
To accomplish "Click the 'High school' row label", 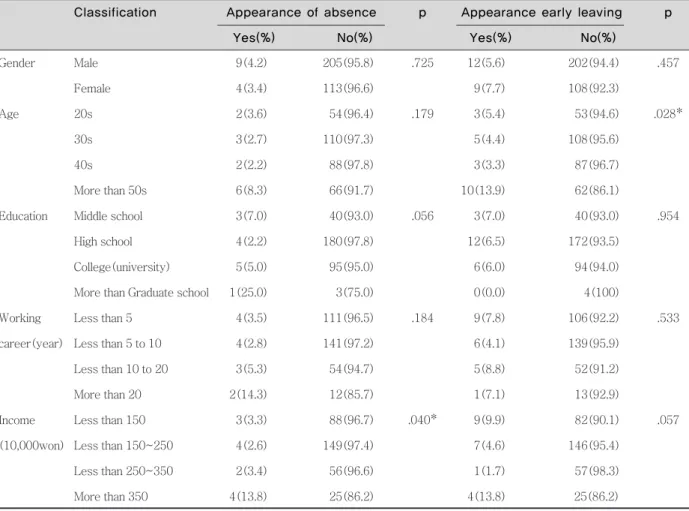I will coord(103,242).
